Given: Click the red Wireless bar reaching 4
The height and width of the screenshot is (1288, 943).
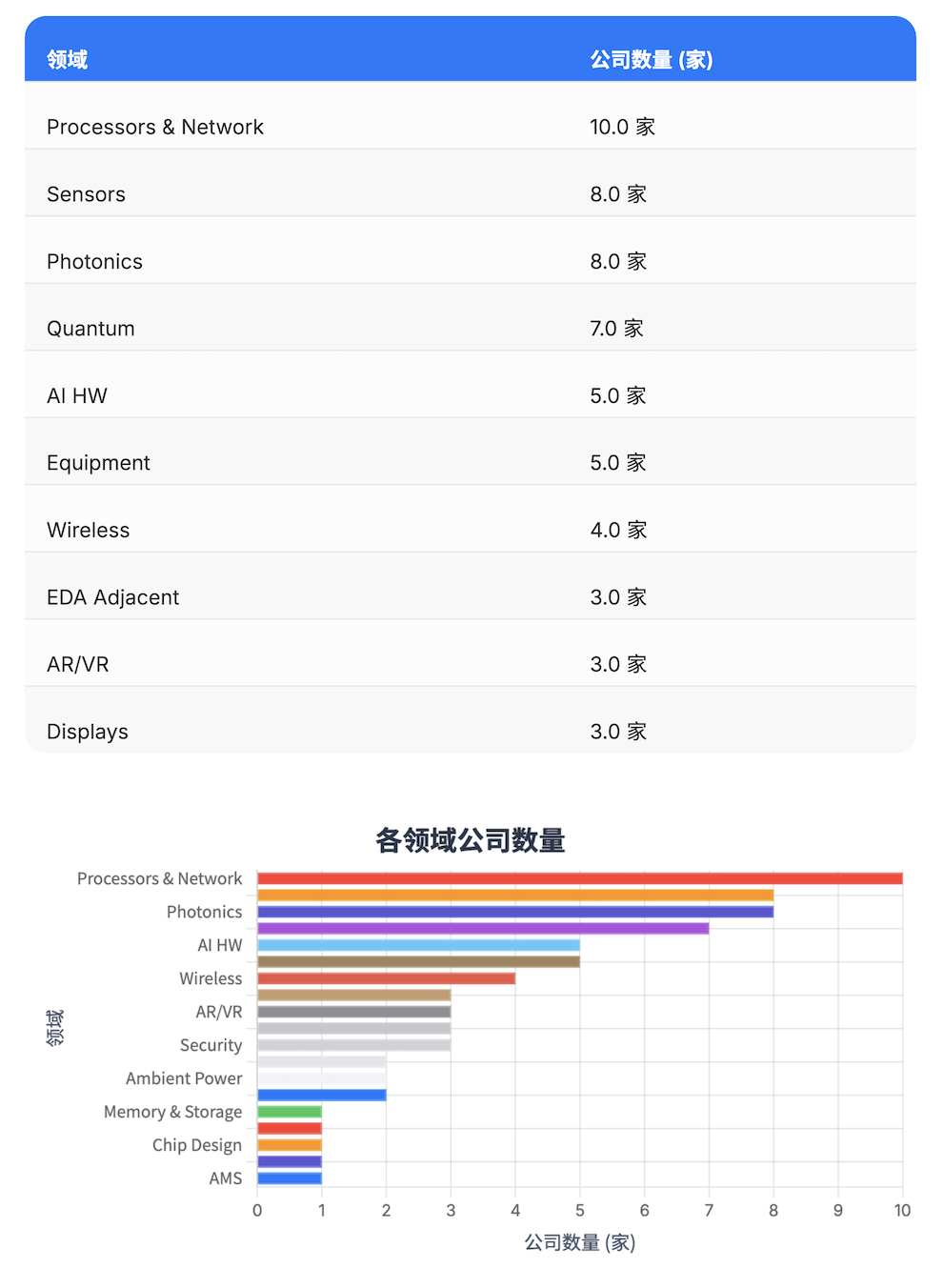Looking at the screenshot, I should coord(386,978).
